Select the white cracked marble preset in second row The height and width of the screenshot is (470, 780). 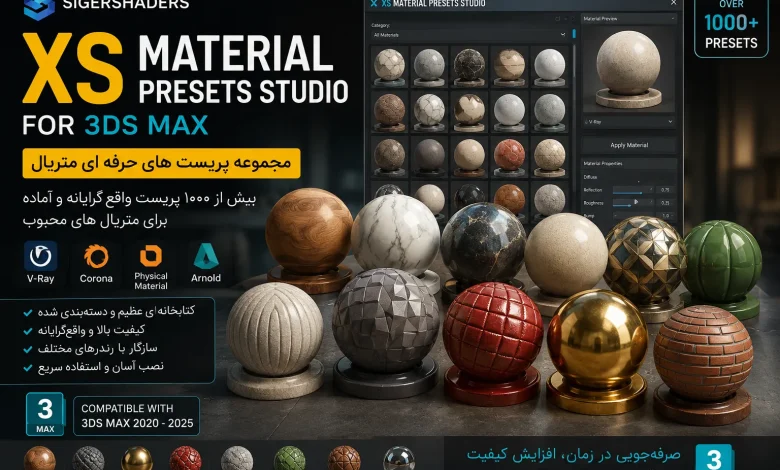pos(429,112)
